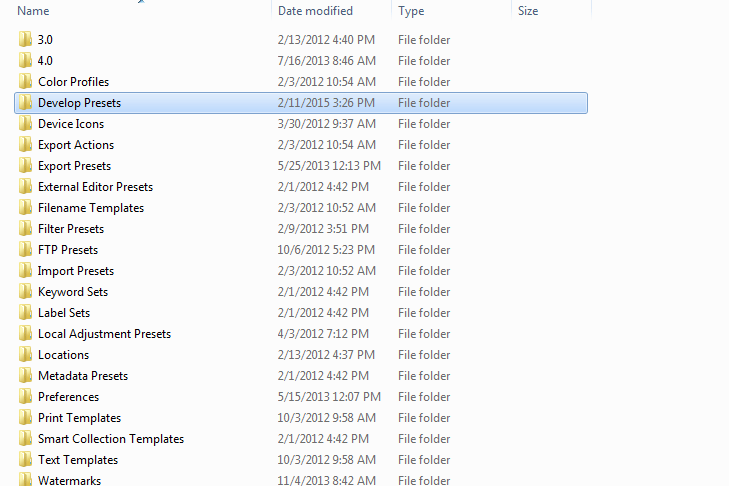Select the folder name 4.0
Viewport: 729px width, 486px height.
pyautogui.click(x=45, y=60)
